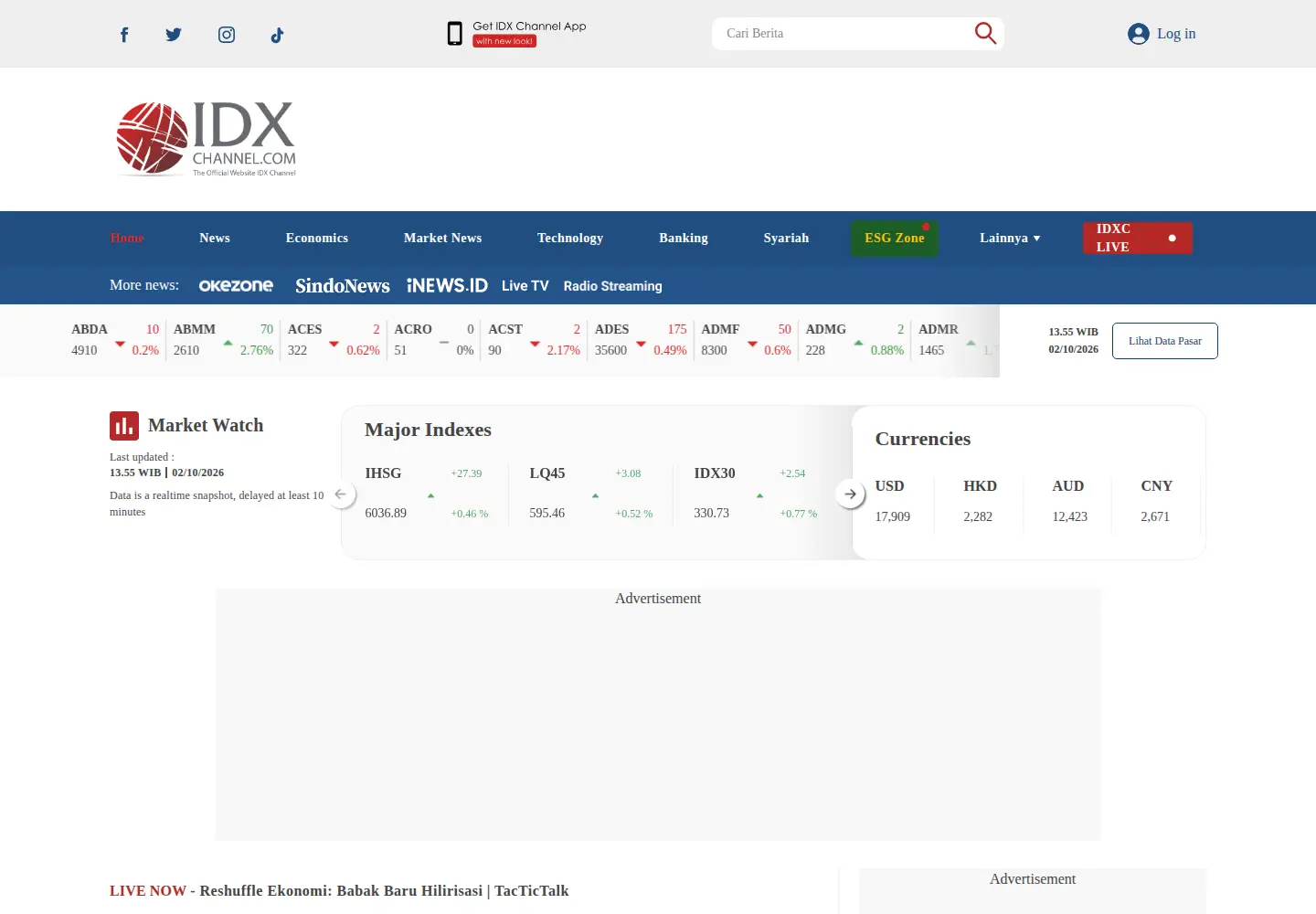Select the ADMR ticker item
Image resolution: width=1316 pixels, height=914 pixels.
(x=957, y=340)
